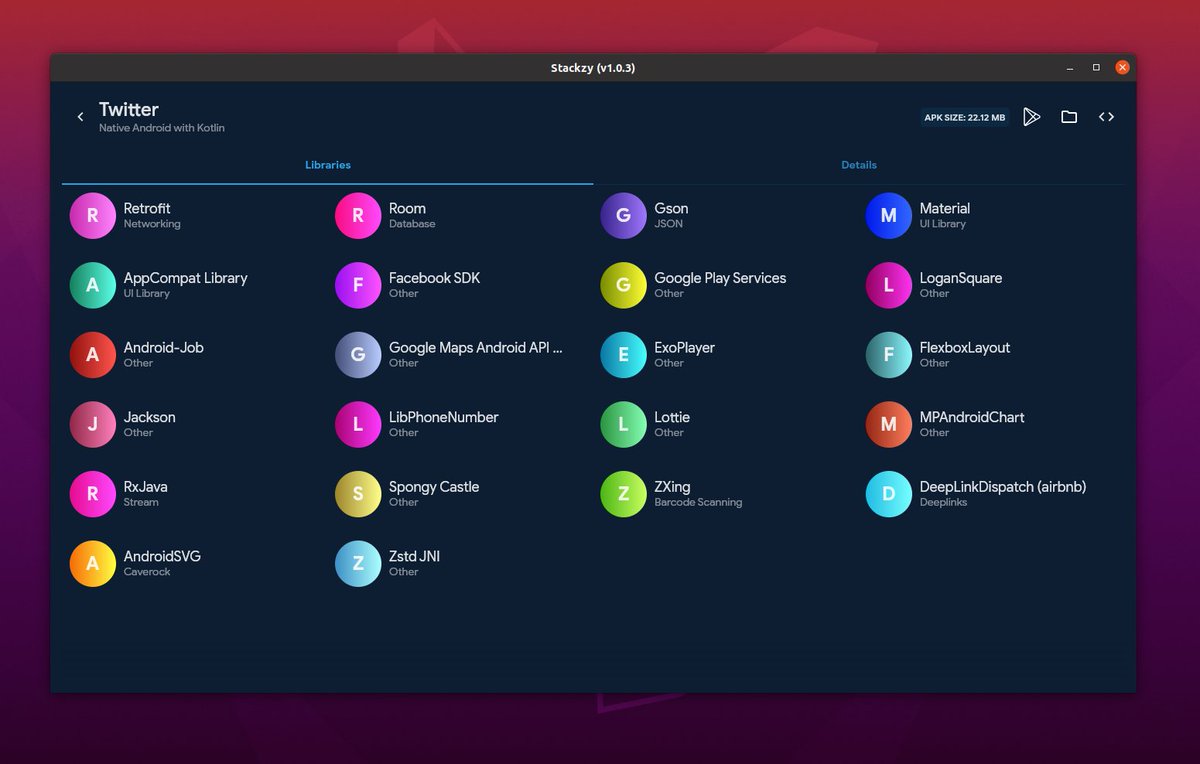The height and width of the screenshot is (764, 1200).
Task: Select the AndroidSVG library name
Action: 162,556
